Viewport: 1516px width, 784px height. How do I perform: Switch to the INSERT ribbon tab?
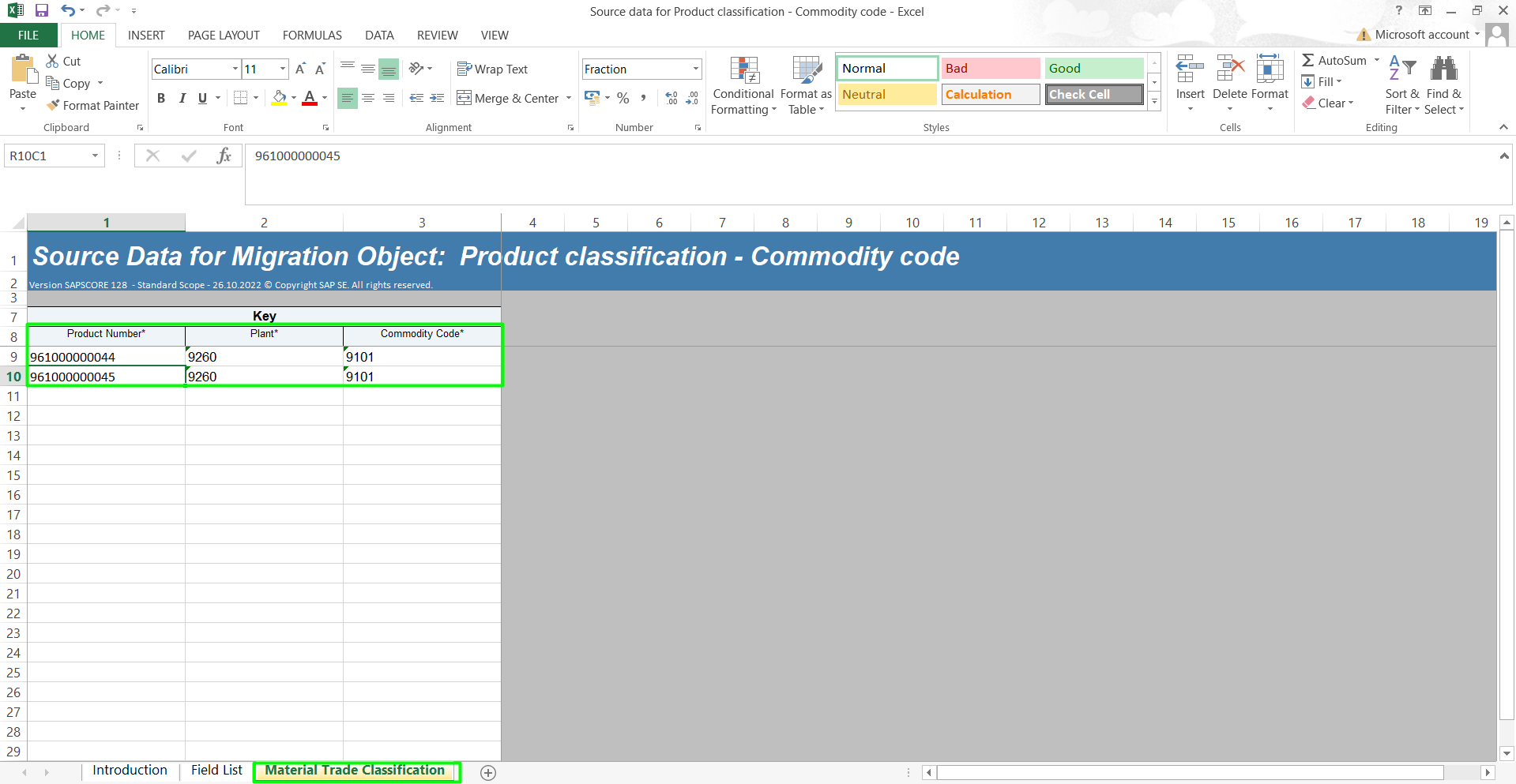click(146, 36)
